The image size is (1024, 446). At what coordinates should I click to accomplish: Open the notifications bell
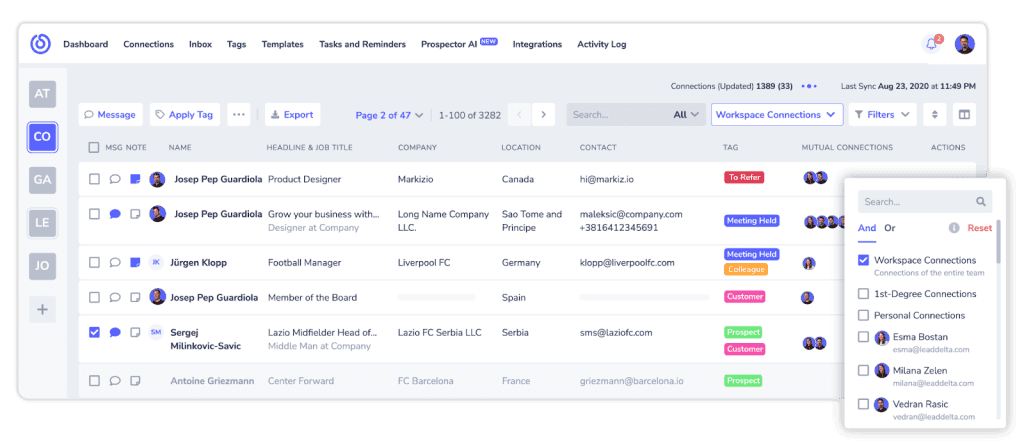tap(930, 44)
